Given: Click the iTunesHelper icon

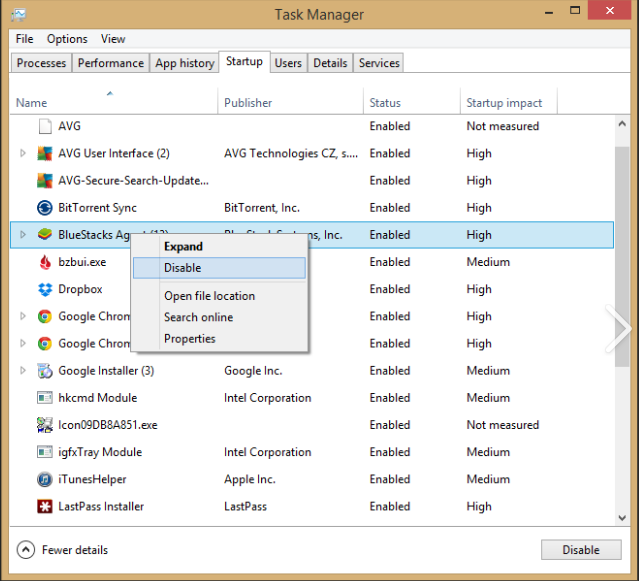Looking at the screenshot, I should pos(44,479).
